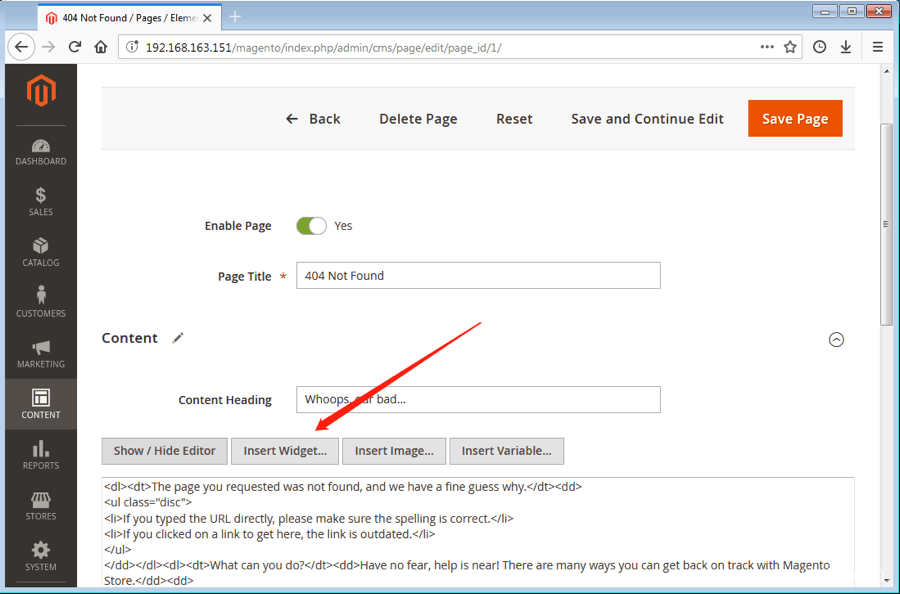Click into the Page Title input field
The image size is (900, 594).
478,276
